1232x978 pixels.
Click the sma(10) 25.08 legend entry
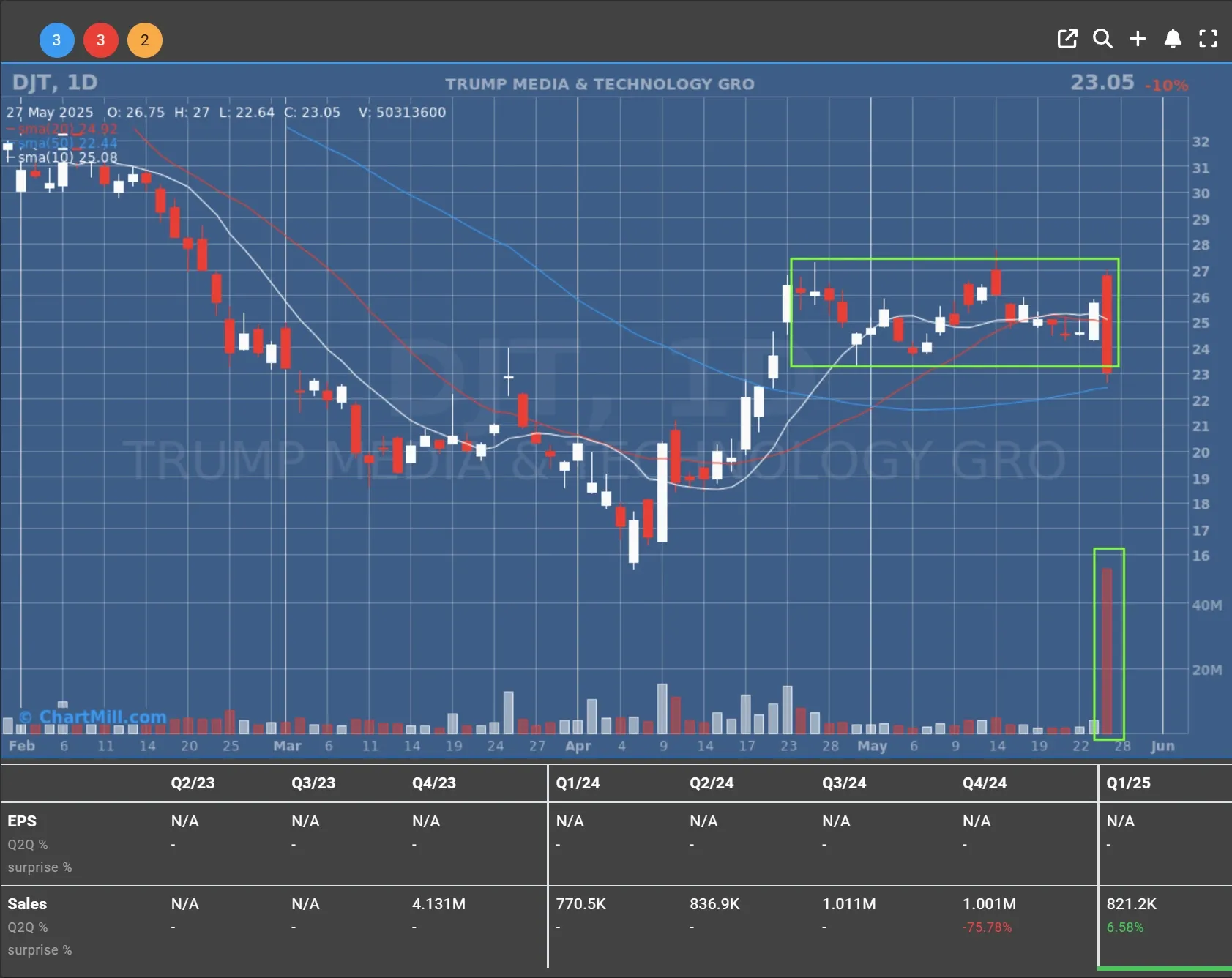[x=61, y=157]
